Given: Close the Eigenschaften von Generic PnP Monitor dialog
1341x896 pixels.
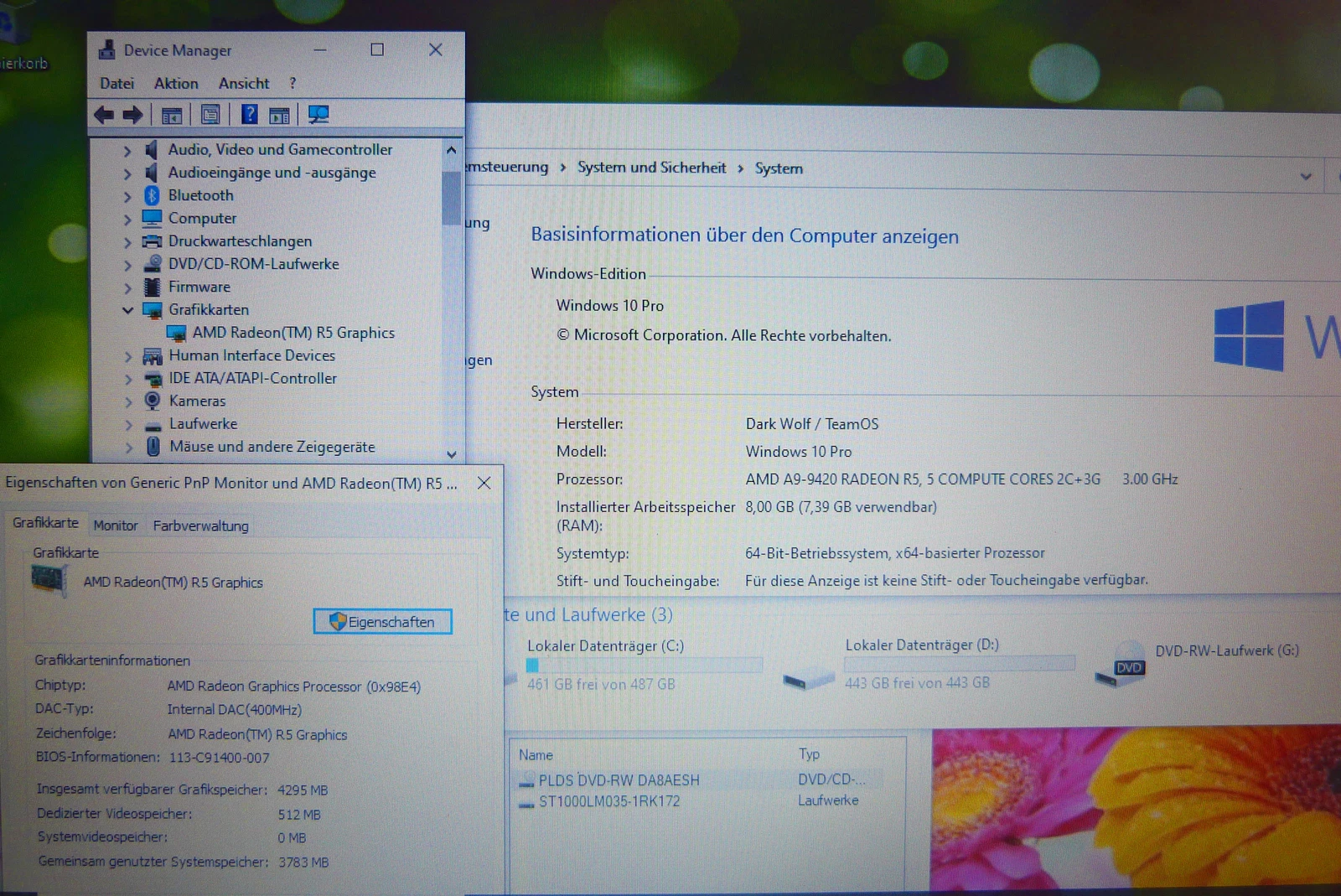Looking at the screenshot, I should tap(484, 483).
